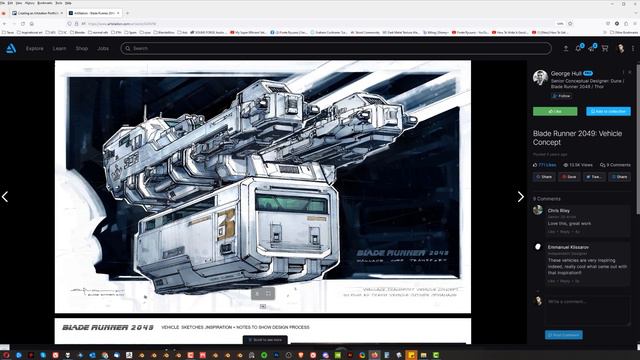The image size is (640, 360).
Task: Go to the next artwork arrow
Action: (x=520, y=197)
